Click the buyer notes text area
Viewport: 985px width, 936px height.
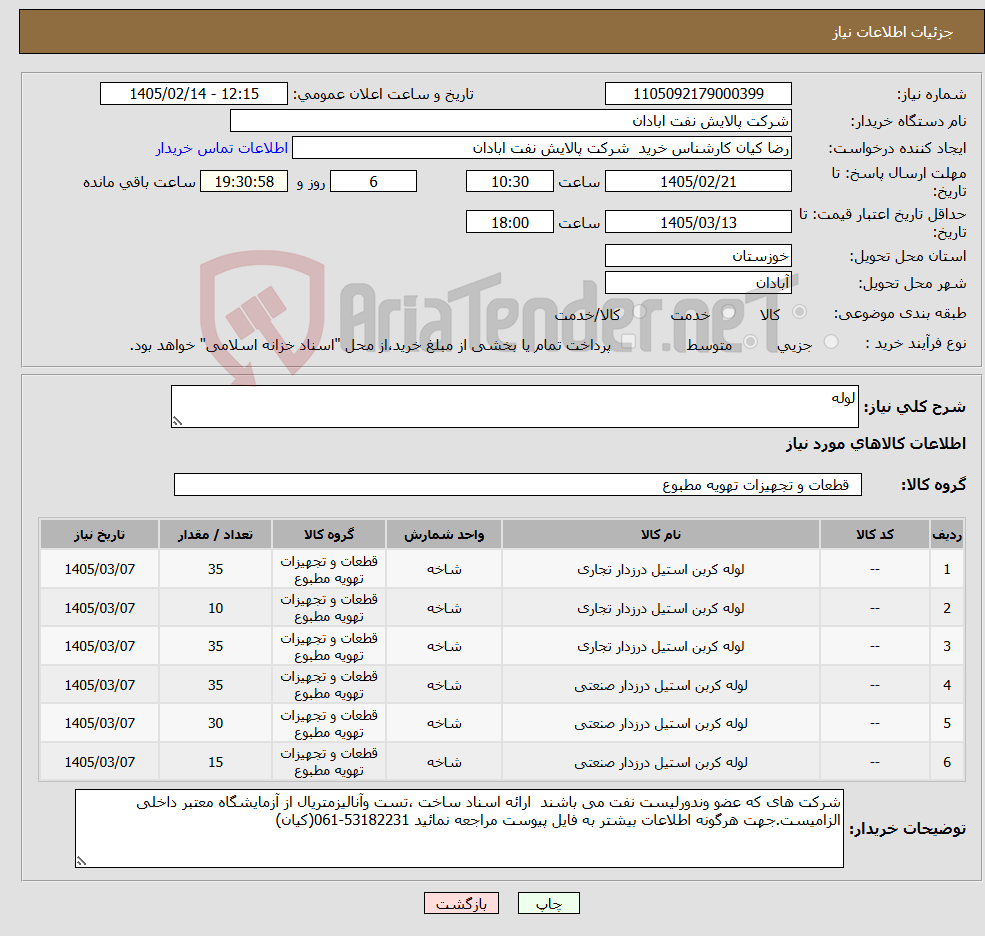(459, 829)
